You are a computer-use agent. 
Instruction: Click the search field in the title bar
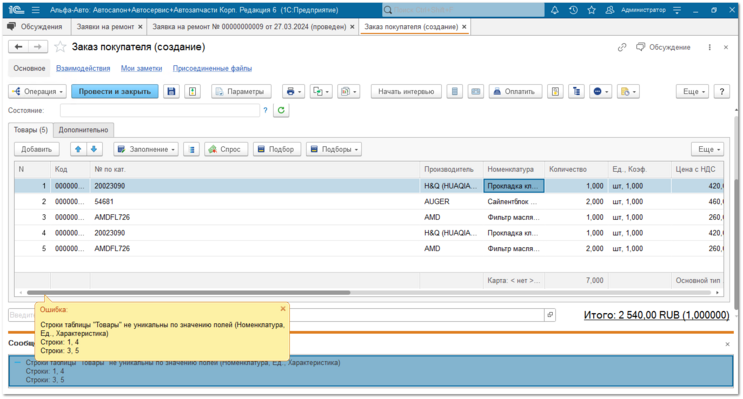pyautogui.click(x=463, y=9)
